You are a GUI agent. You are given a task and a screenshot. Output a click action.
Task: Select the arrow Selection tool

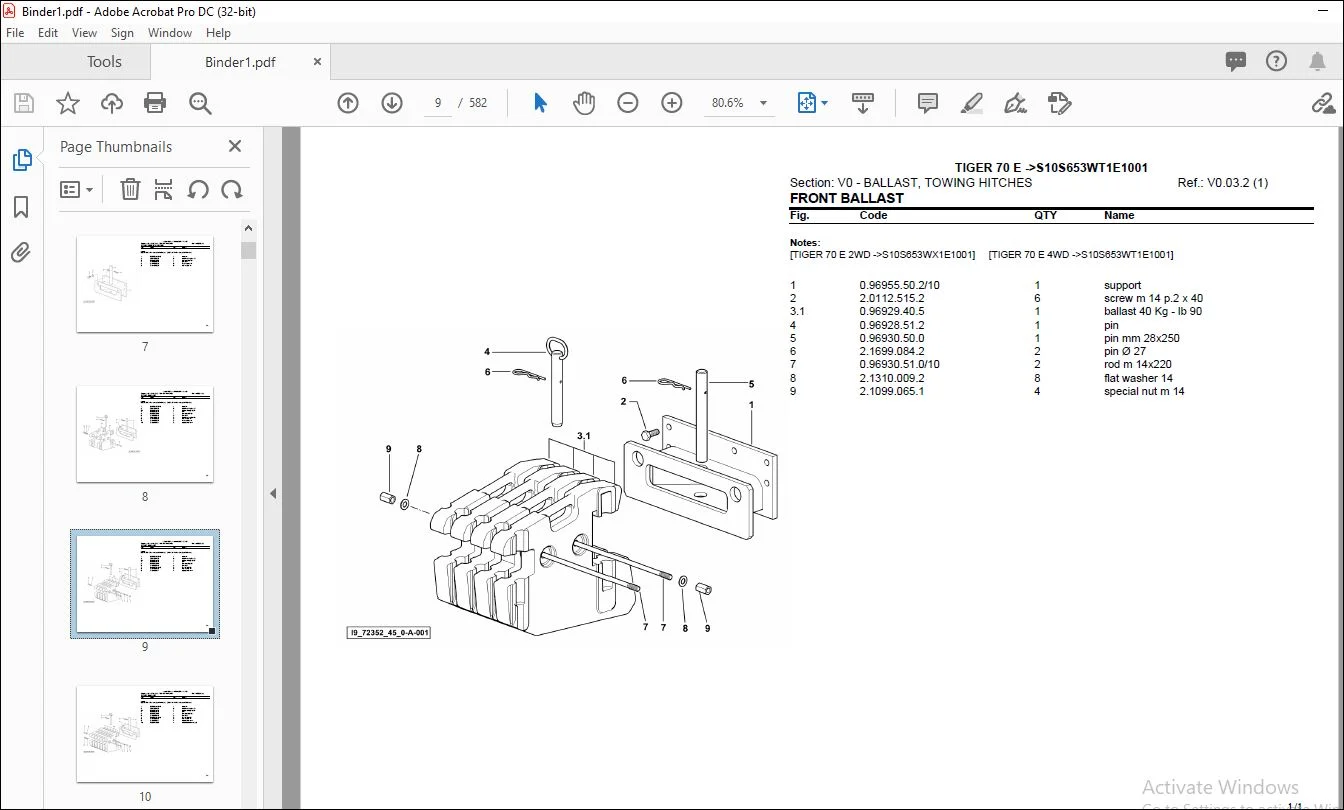point(540,103)
